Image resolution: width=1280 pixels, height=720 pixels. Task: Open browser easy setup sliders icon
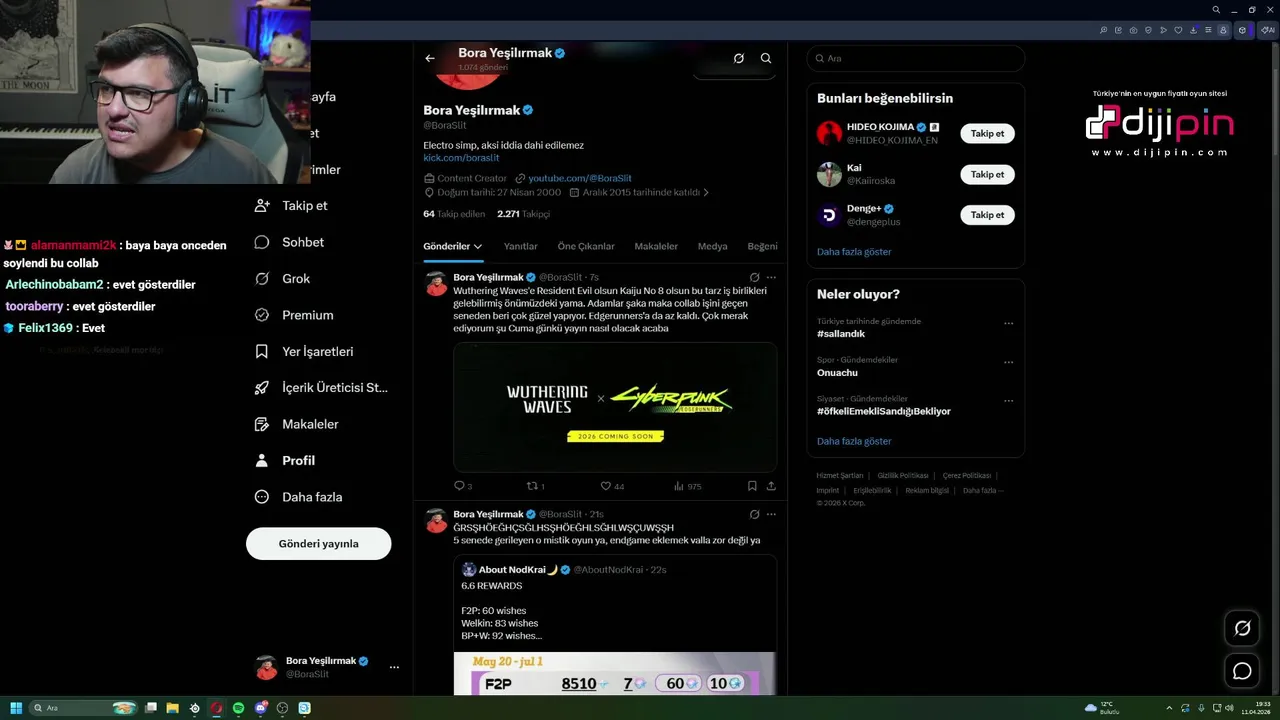pyautogui.click(x=1209, y=30)
